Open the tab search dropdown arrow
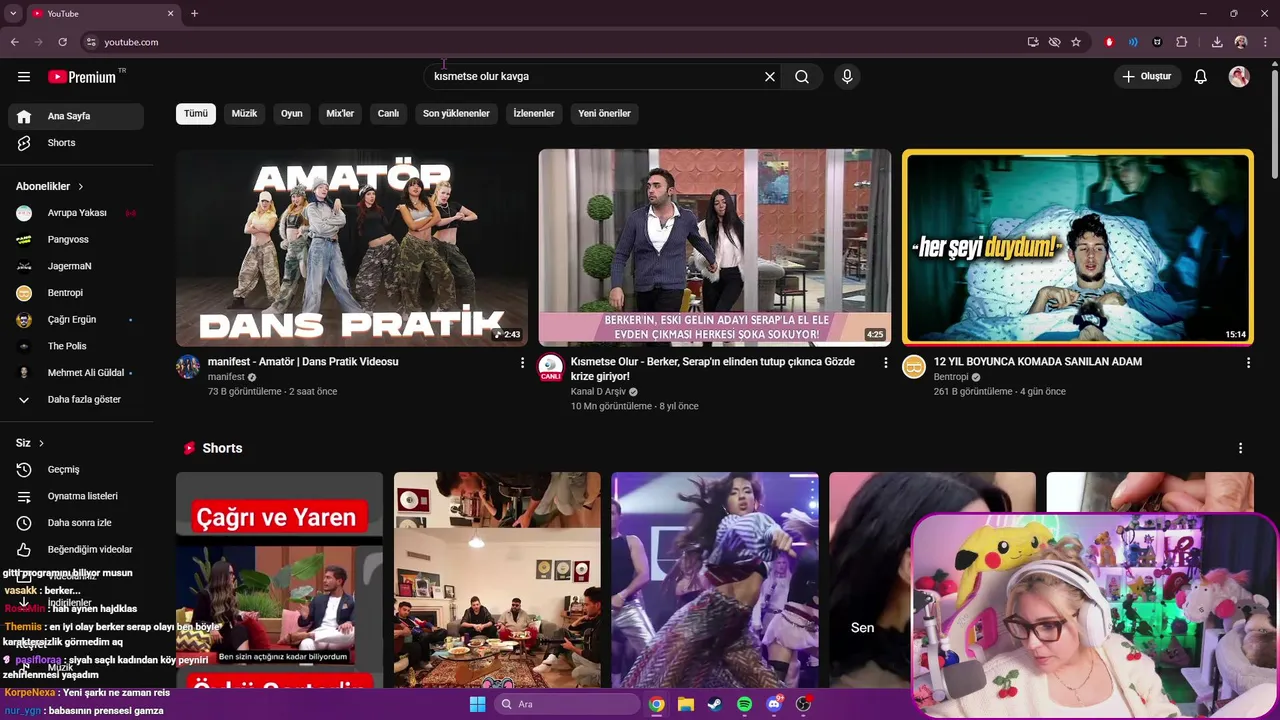Screen dimensions: 1280x720 13,13
